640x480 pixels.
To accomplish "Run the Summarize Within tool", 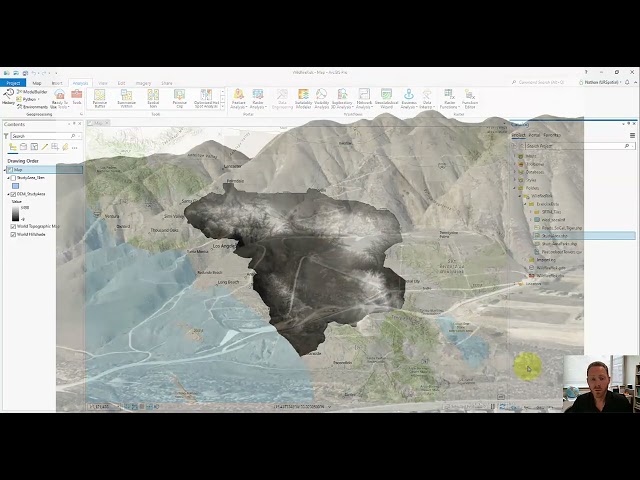I will (127, 99).
